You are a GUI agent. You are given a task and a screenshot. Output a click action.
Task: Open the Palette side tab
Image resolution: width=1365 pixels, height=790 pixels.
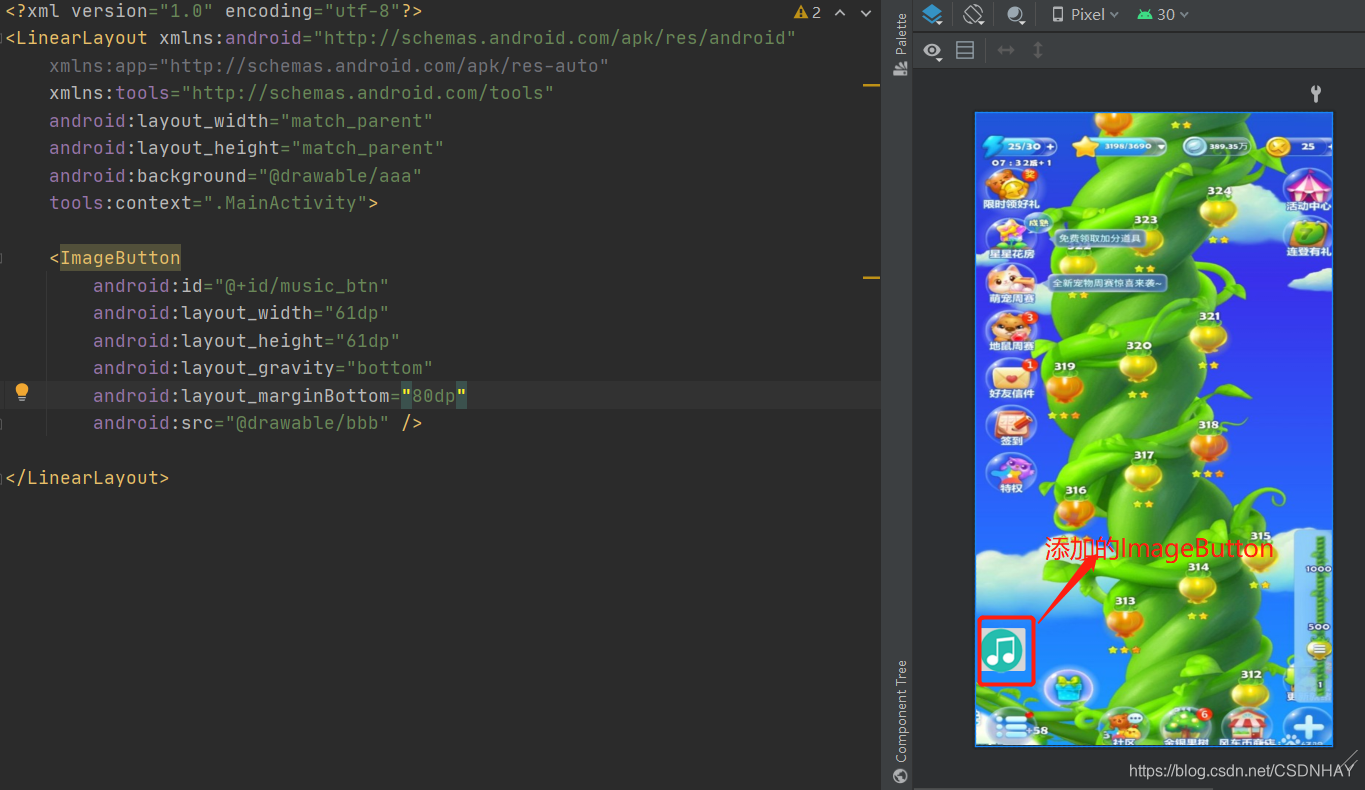[x=901, y=44]
